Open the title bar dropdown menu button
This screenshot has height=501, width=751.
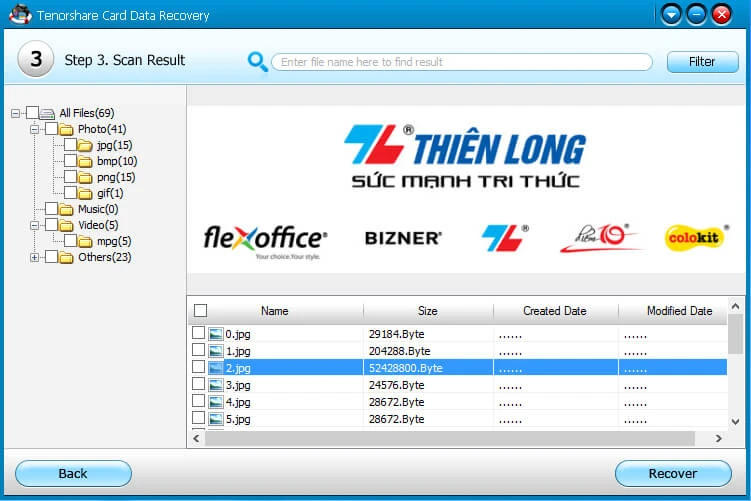671,15
